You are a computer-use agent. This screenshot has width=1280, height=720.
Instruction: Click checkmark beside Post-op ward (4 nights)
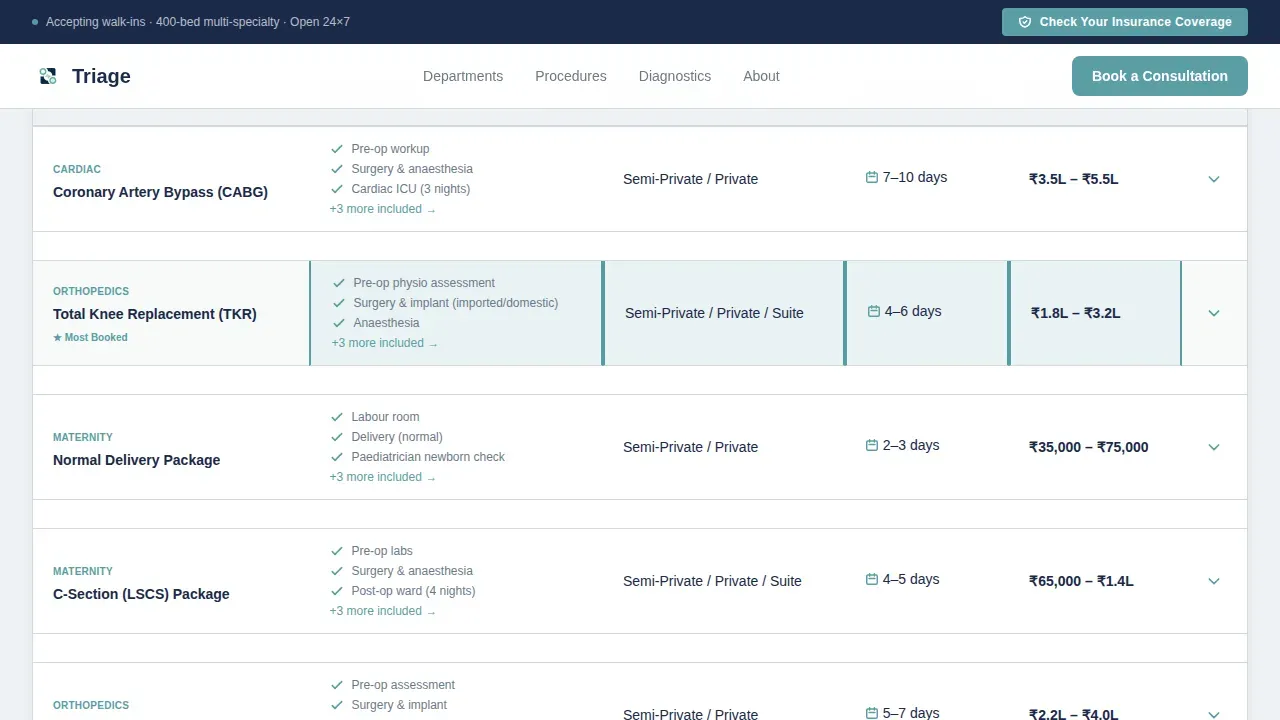pyautogui.click(x=337, y=591)
